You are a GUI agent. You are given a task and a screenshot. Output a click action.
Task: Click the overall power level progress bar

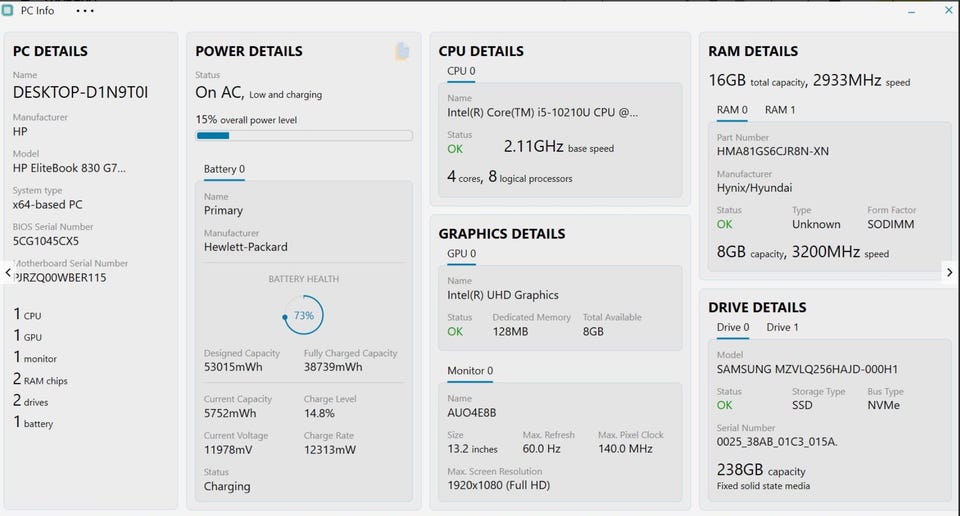click(304, 136)
